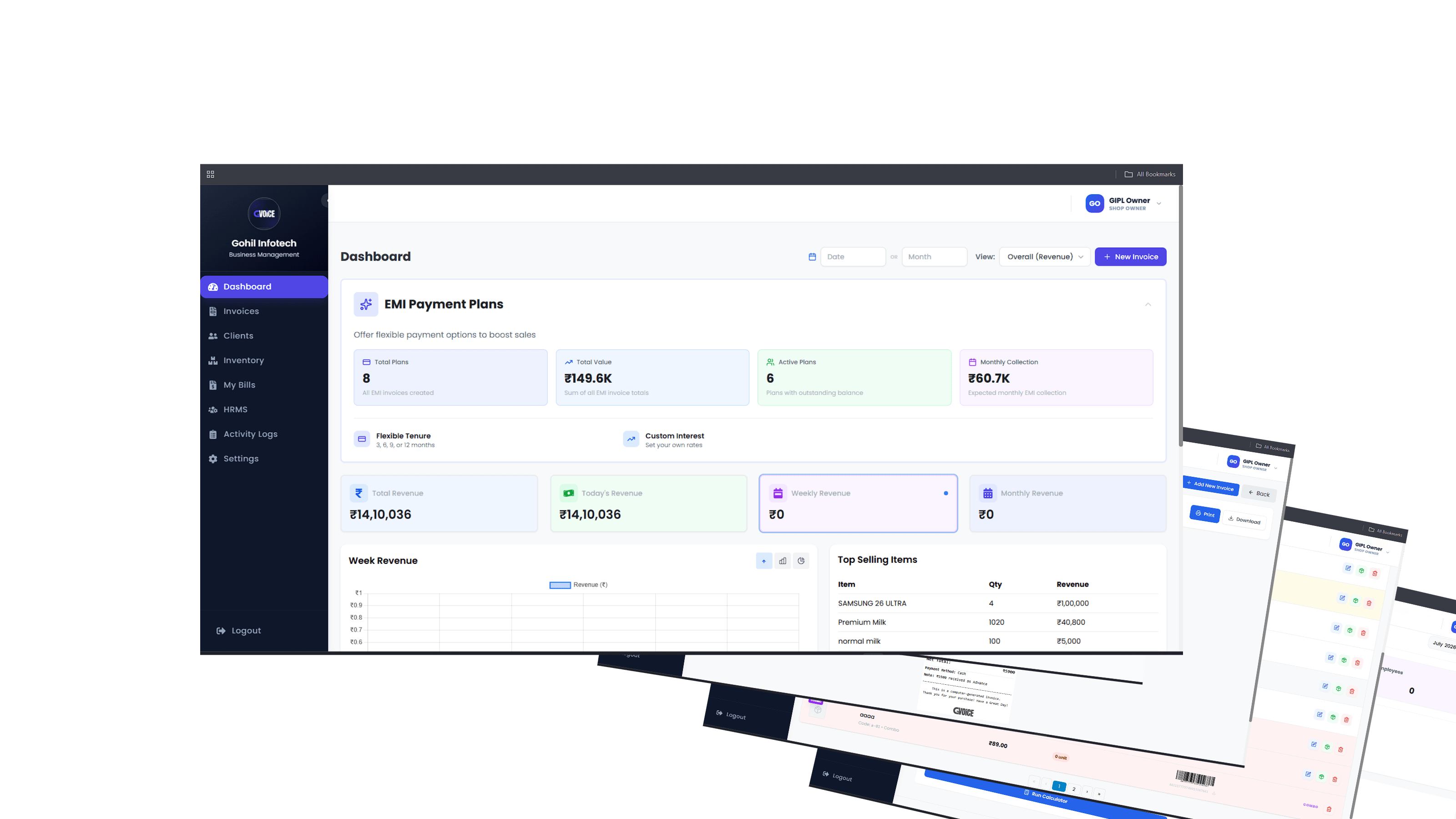
Task: Switch Week Revenue chart to bar view
Action: pyautogui.click(x=782, y=561)
